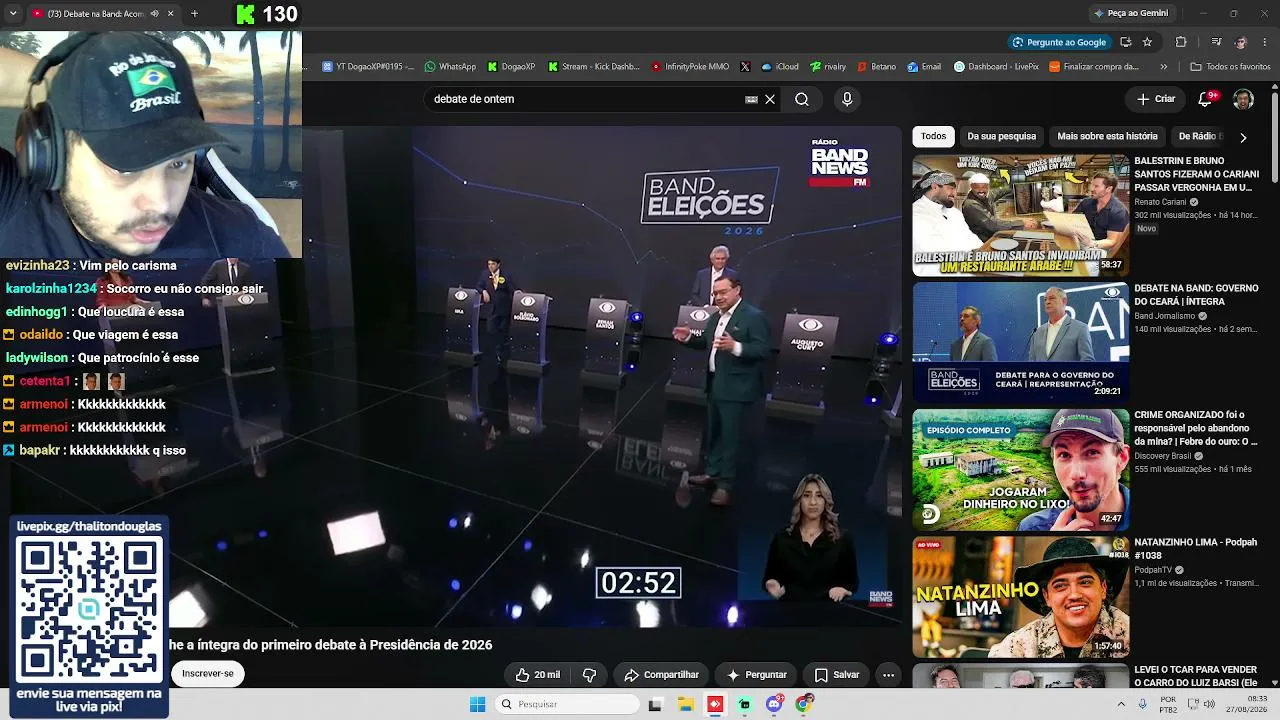Viewport: 1280px width, 720px height.
Task: Click the Criar button
Action: 1156,99
